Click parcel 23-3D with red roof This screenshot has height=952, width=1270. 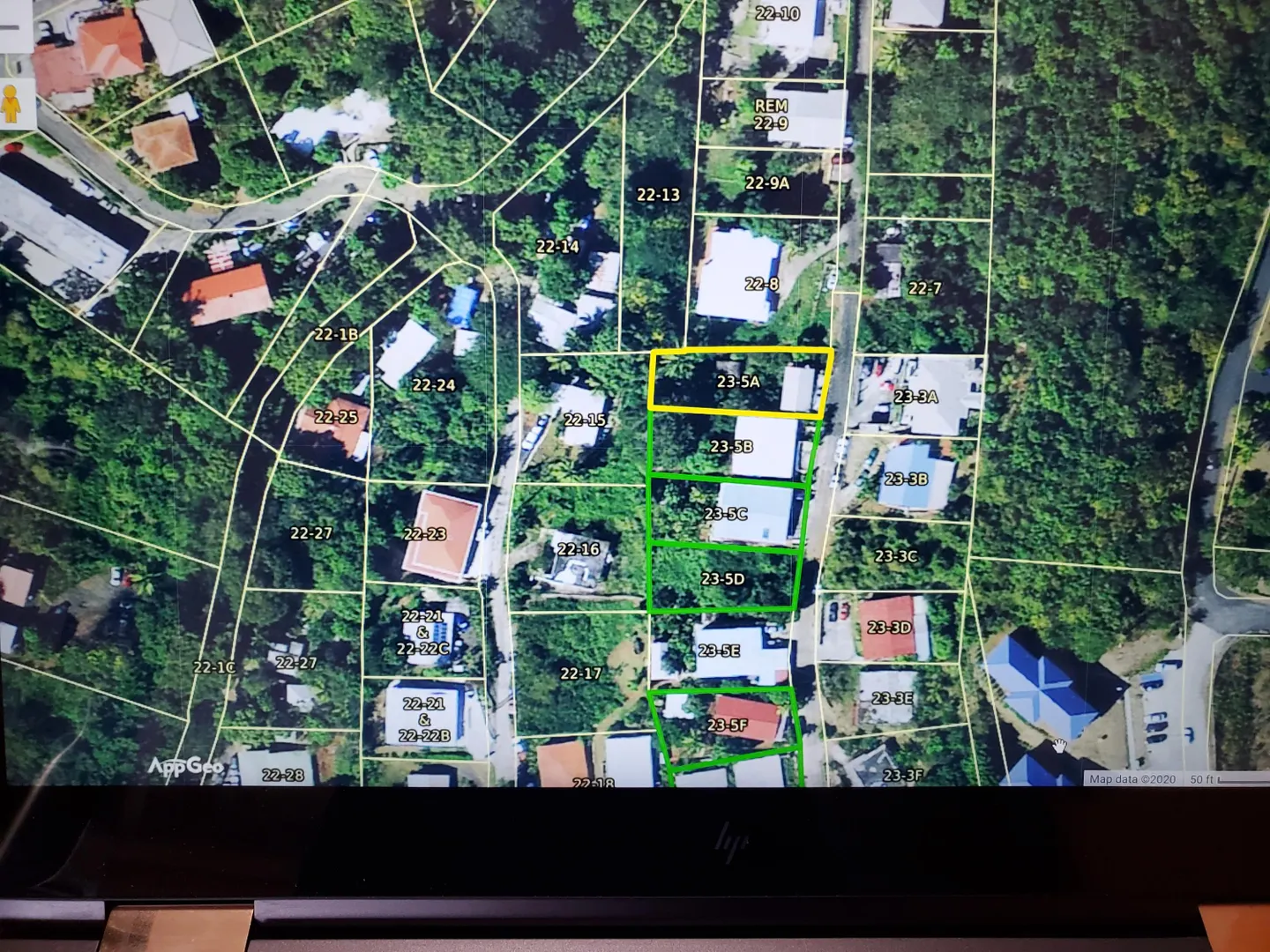(888, 628)
